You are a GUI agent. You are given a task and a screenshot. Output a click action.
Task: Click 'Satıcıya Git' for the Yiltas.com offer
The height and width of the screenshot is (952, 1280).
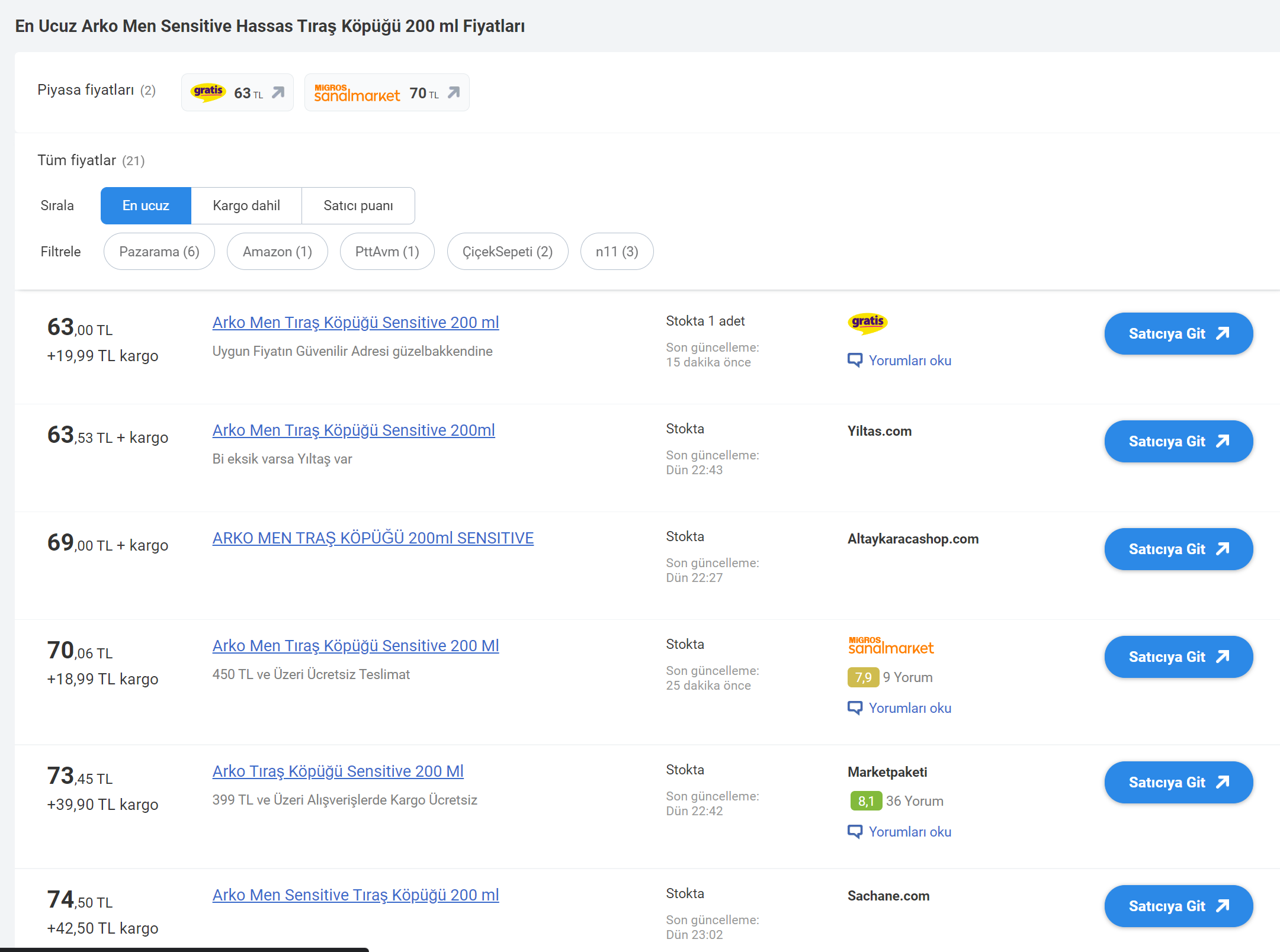[x=1179, y=442]
